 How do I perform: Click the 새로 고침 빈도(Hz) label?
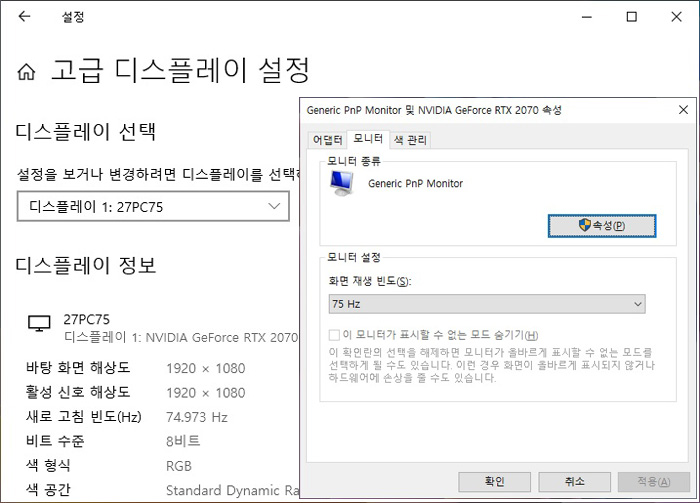[x=84, y=417]
